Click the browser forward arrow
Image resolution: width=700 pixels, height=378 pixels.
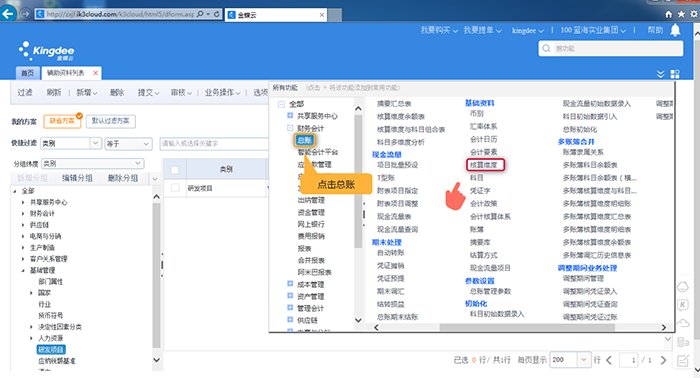point(25,14)
